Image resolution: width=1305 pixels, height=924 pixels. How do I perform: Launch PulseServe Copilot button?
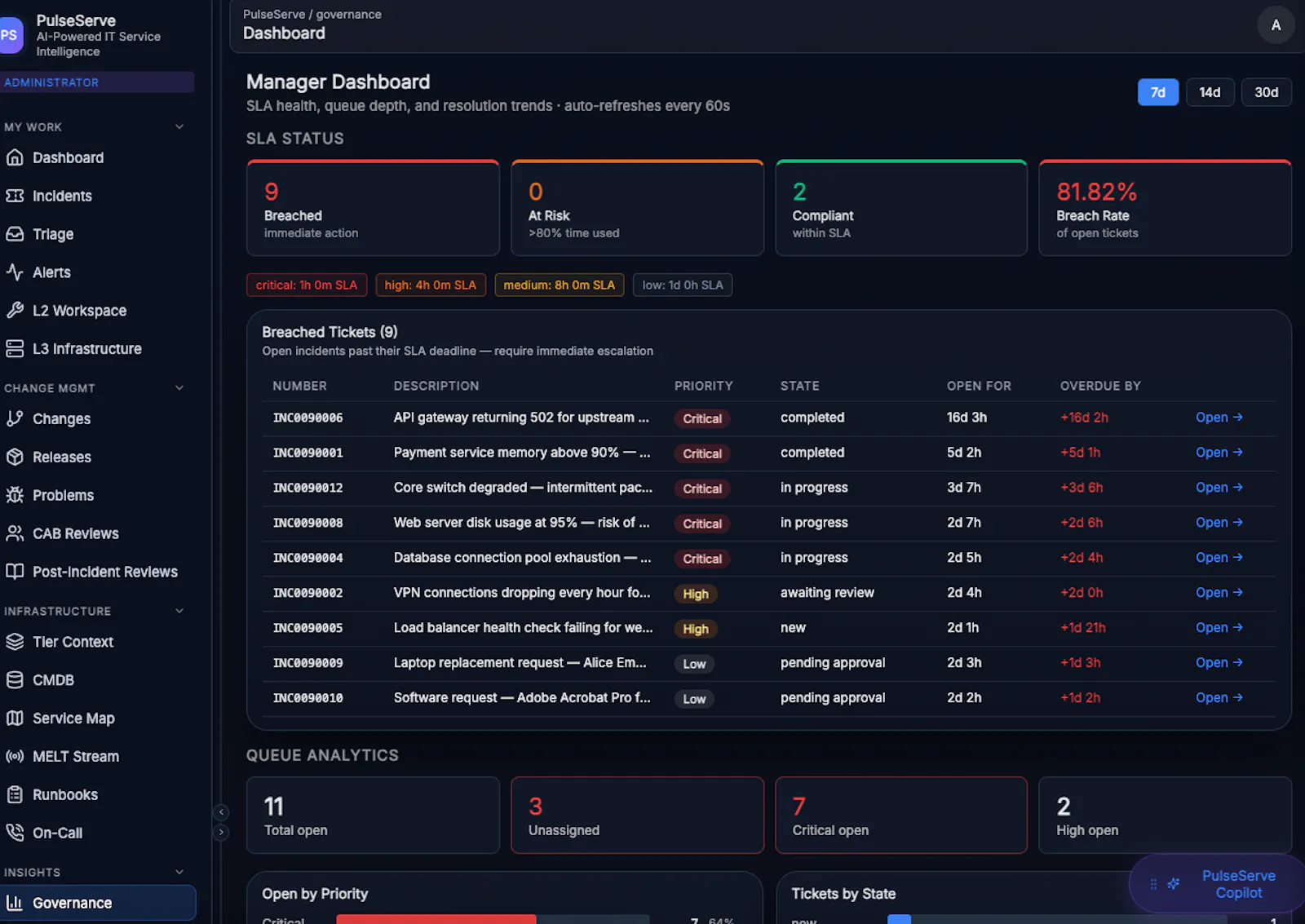click(x=1217, y=884)
